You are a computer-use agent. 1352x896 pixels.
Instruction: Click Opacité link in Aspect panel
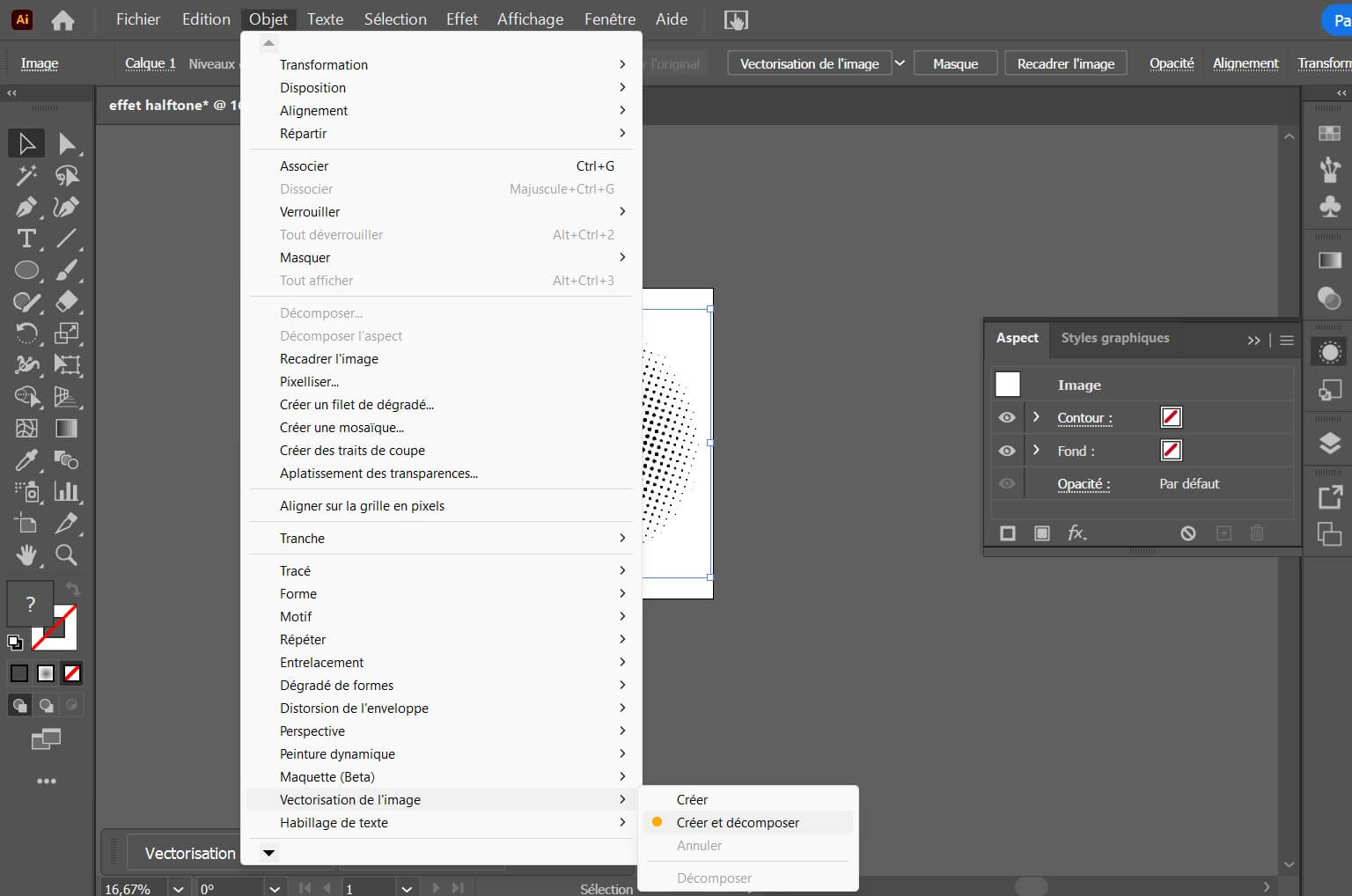pos(1084,483)
